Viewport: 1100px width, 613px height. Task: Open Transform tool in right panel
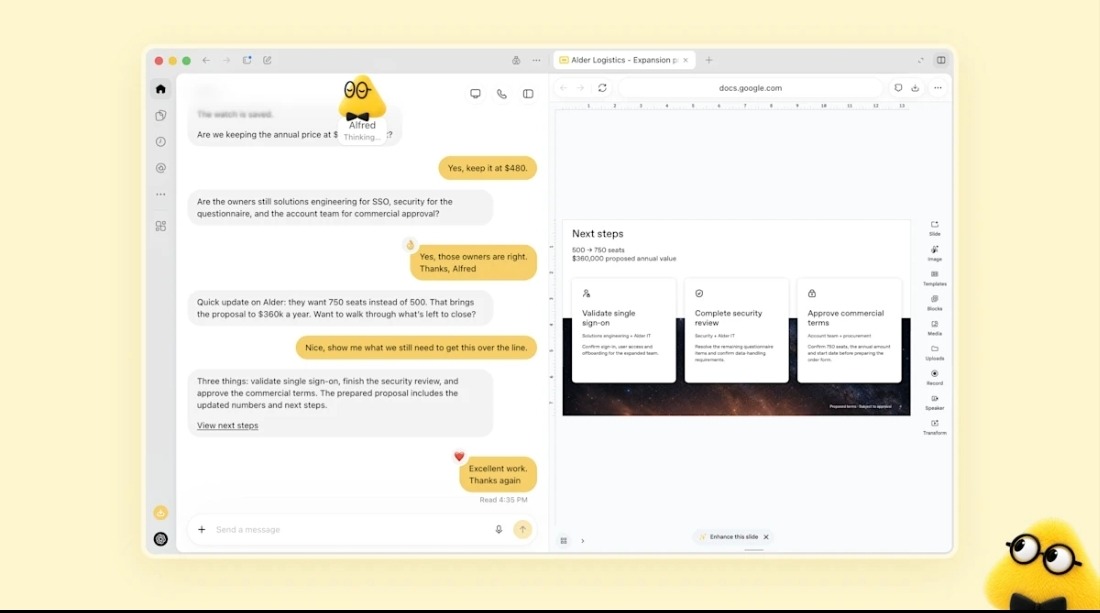[934, 427]
